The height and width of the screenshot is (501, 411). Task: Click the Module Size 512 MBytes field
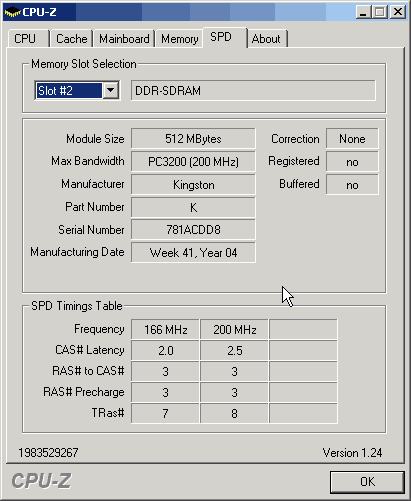click(x=193, y=139)
